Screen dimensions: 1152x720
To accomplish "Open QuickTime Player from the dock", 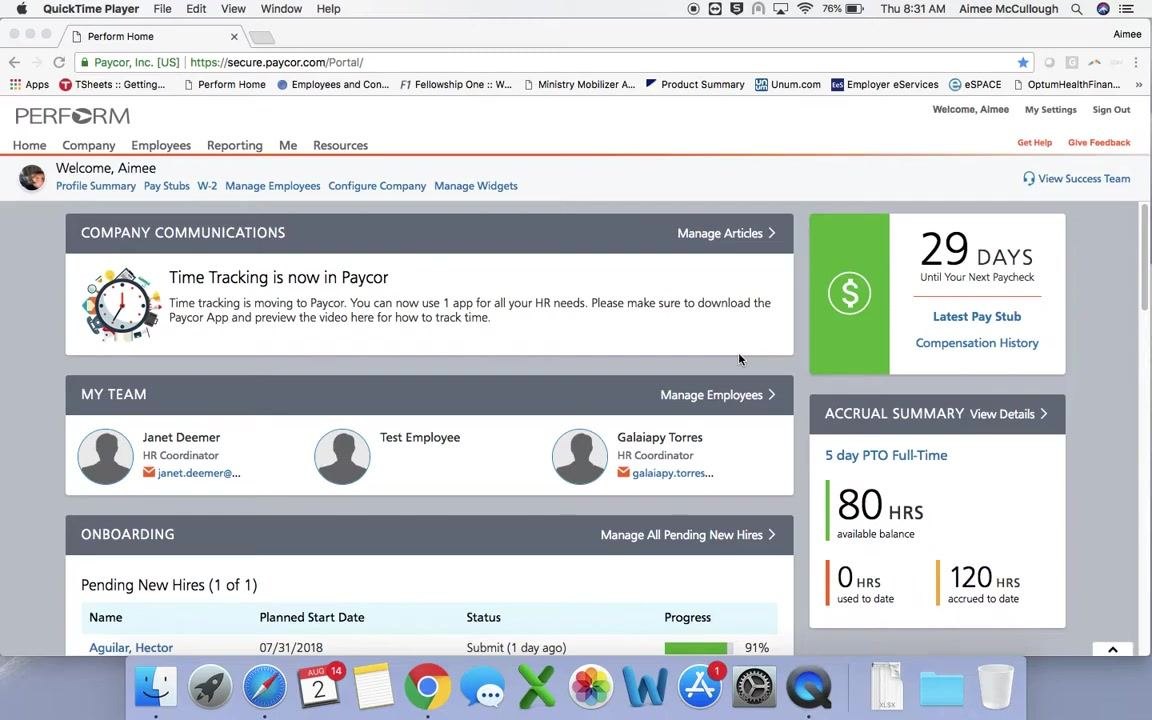I will 808,687.
